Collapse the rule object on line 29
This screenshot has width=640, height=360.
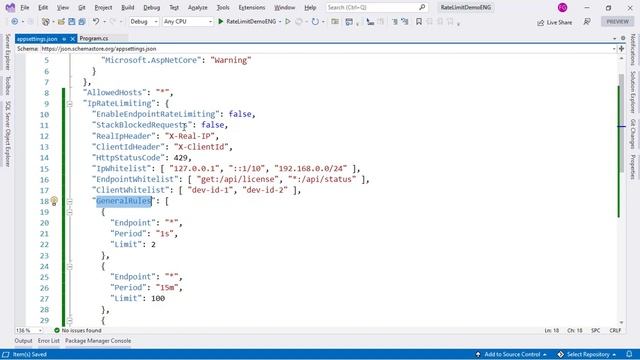coord(70,321)
